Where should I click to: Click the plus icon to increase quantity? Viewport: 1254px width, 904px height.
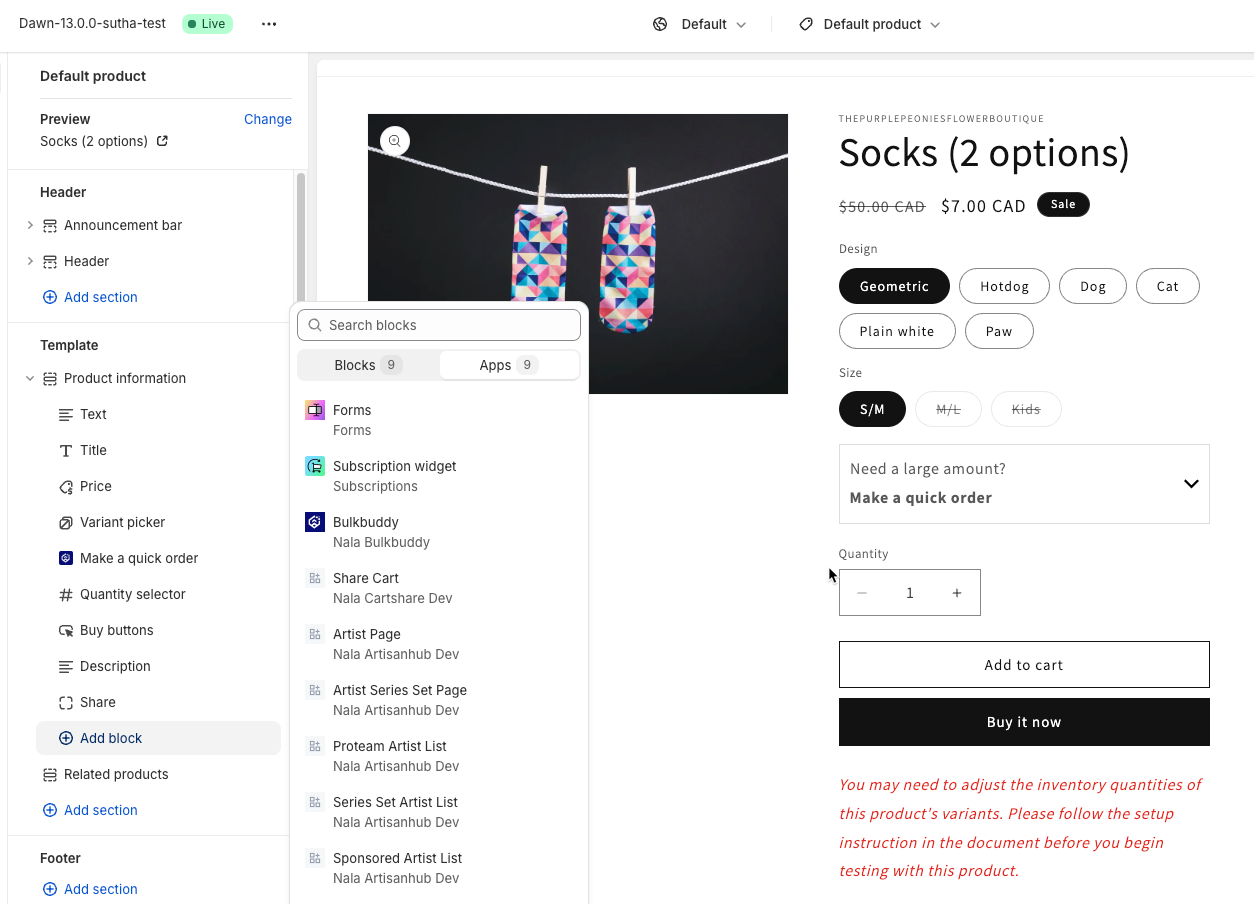(x=957, y=593)
